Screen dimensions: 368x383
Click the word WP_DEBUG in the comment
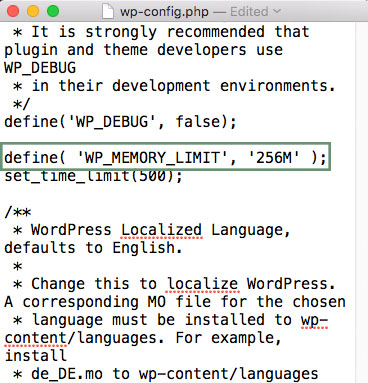pyautogui.click(x=40, y=68)
